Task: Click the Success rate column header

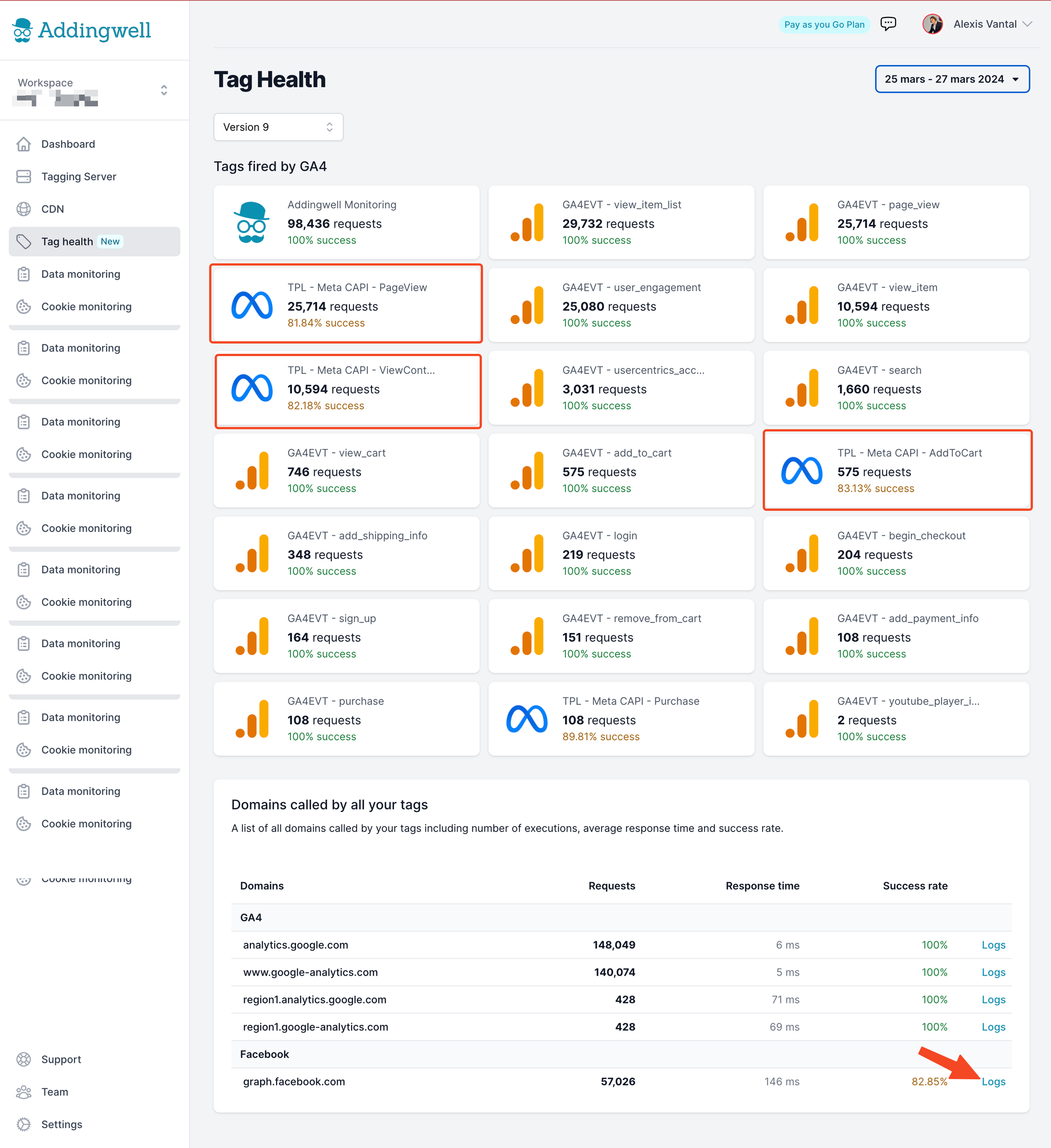Action: tap(915, 885)
